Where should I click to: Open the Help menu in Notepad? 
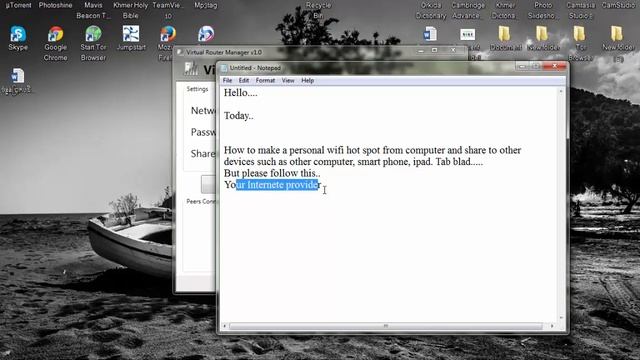[x=307, y=80]
